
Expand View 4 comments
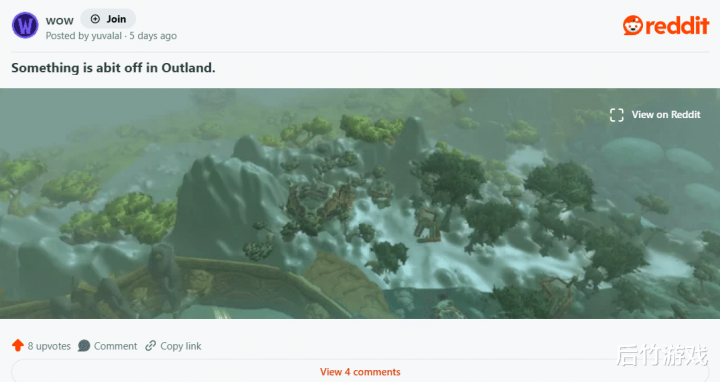click(360, 372)
